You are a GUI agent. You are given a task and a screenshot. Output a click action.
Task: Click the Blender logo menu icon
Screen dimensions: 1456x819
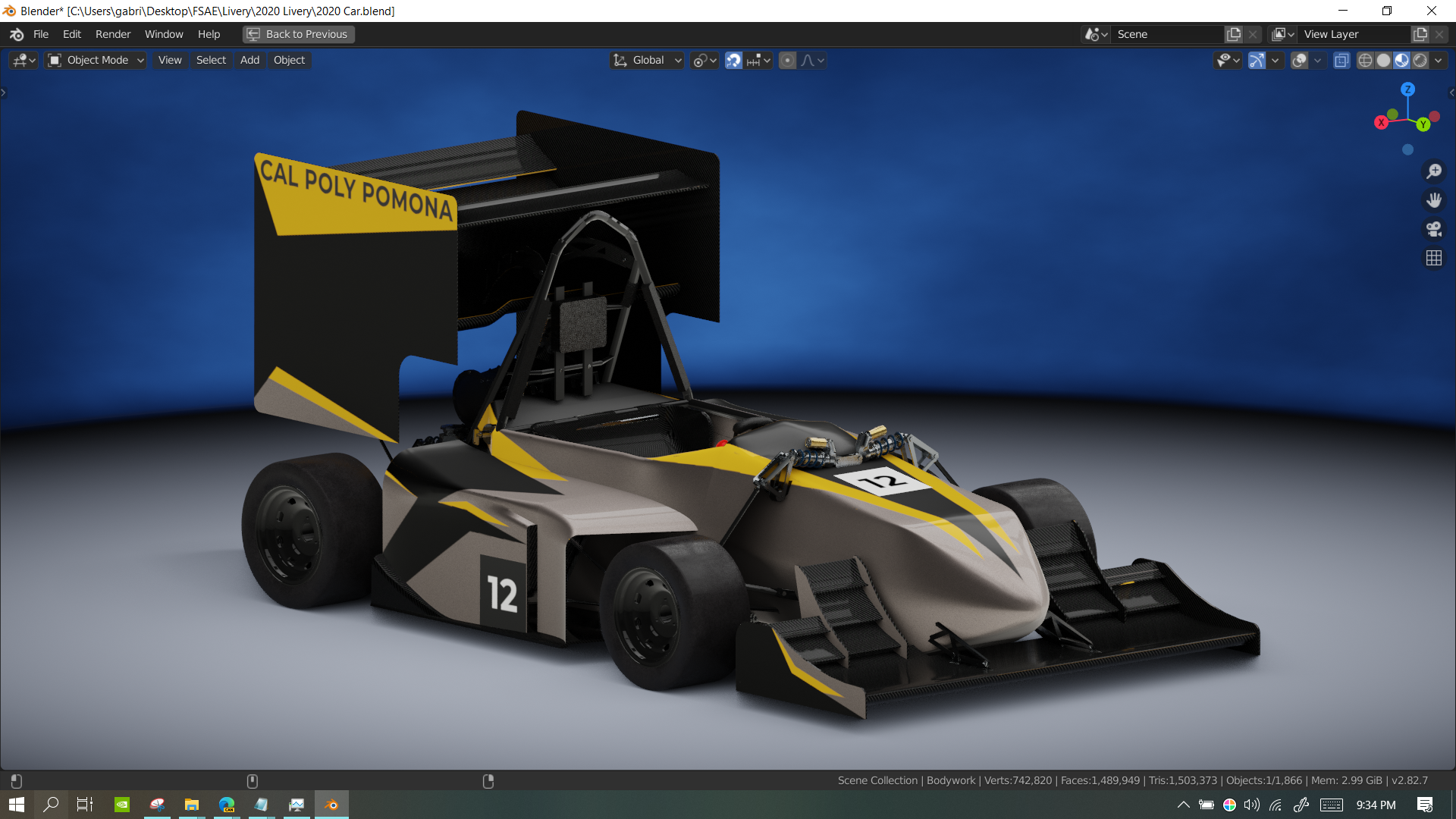[17, 34]
